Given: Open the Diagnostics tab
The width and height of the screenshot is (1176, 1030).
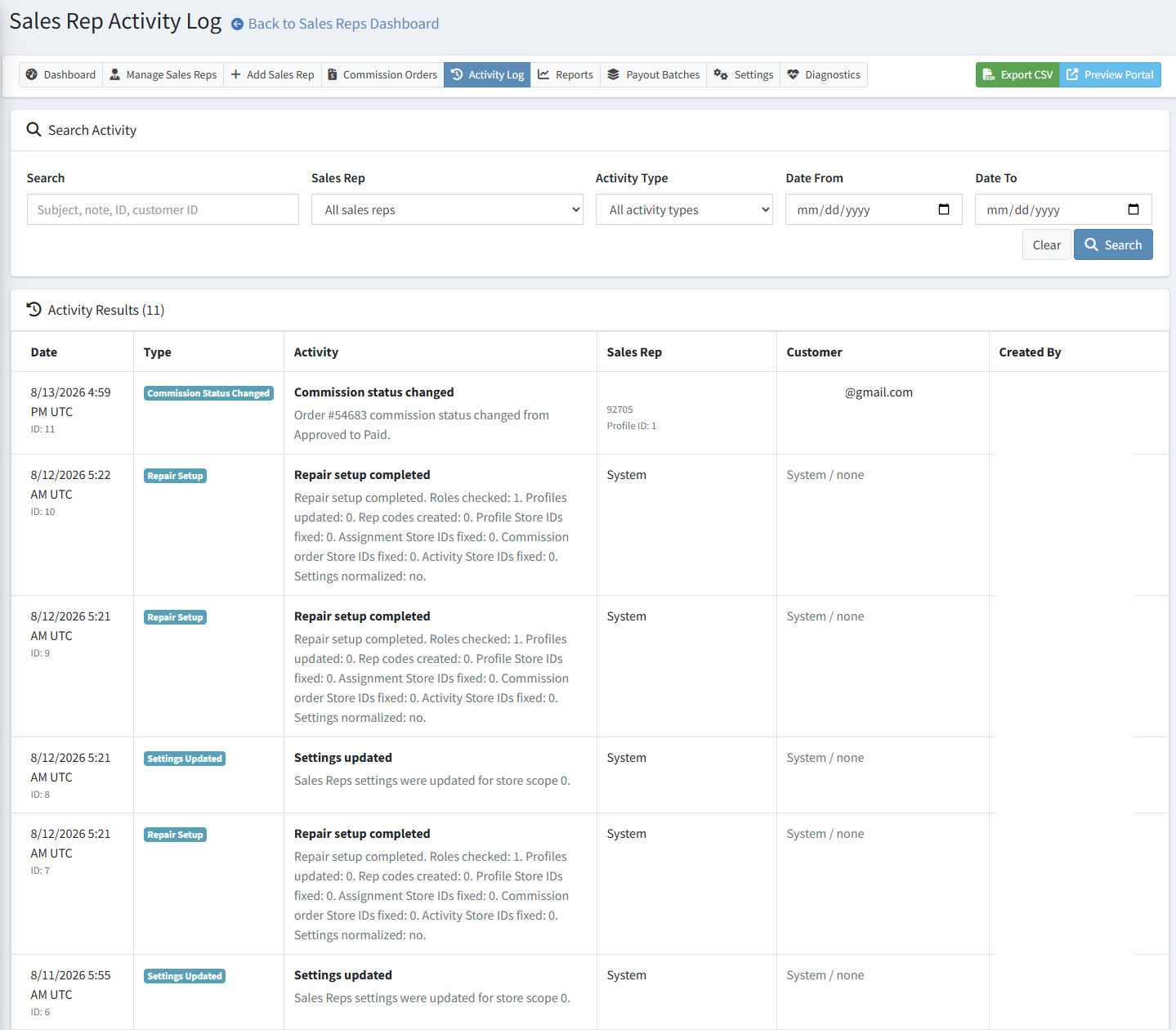Looking at the screenshot, I should pos(824,74).
